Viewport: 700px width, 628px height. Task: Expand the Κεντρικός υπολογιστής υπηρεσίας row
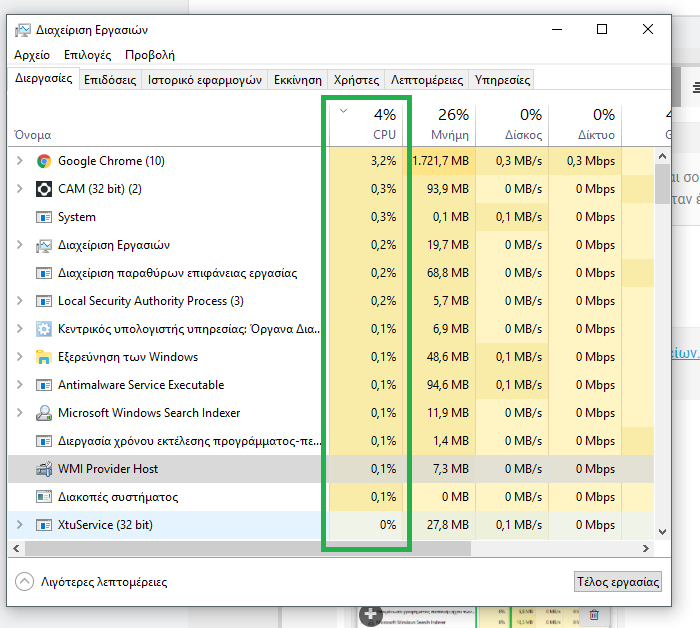(20, 329)
